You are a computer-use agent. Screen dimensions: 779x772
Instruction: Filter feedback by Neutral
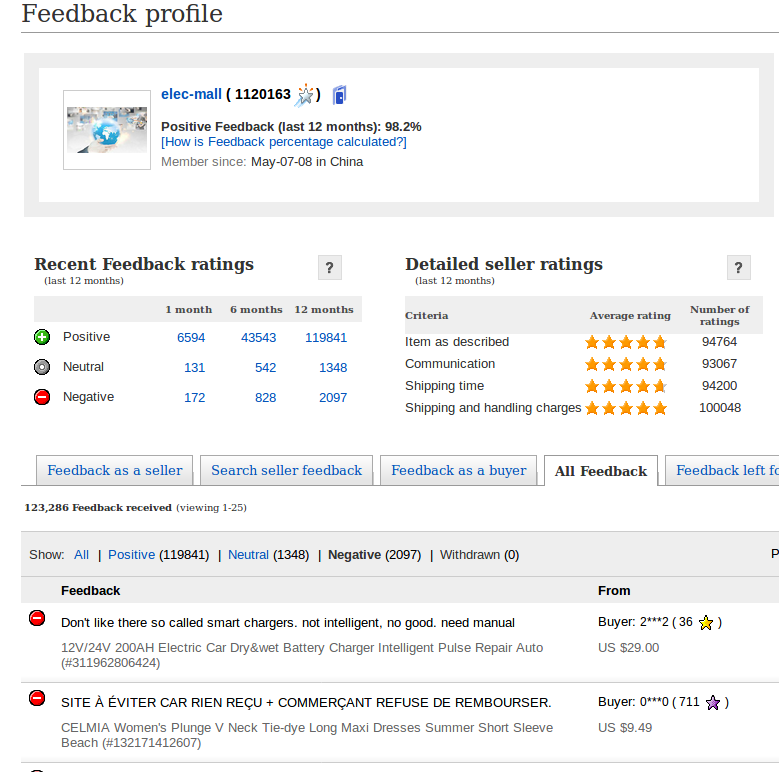(248, 555)
